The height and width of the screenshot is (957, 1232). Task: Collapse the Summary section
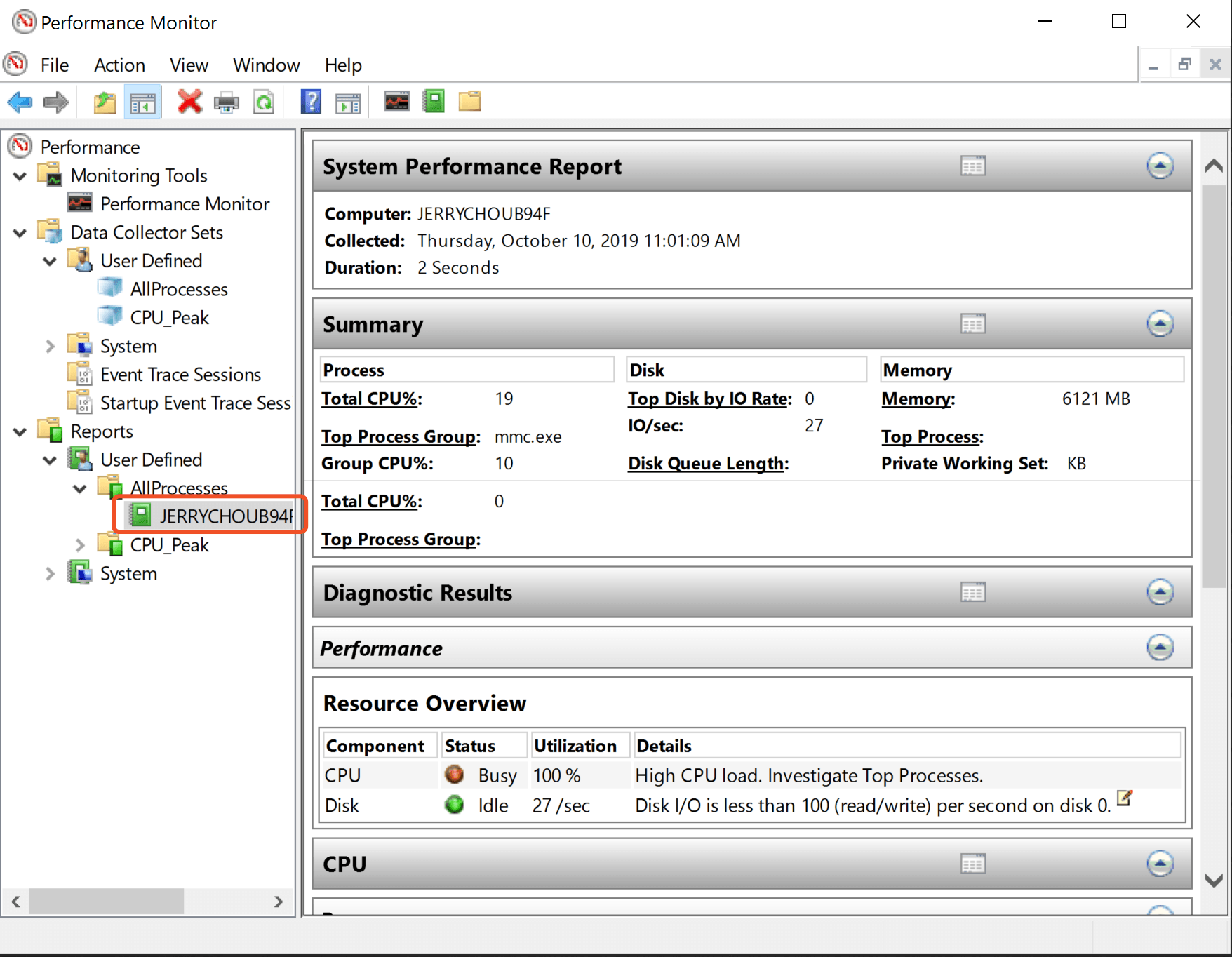(1160, 324)
